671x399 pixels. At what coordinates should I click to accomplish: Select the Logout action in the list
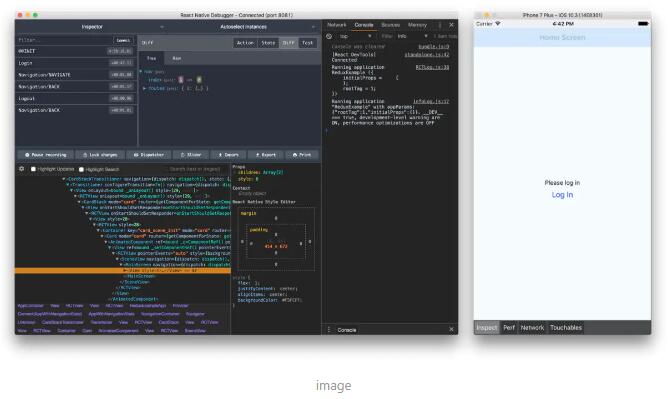[x=76, y=98]
